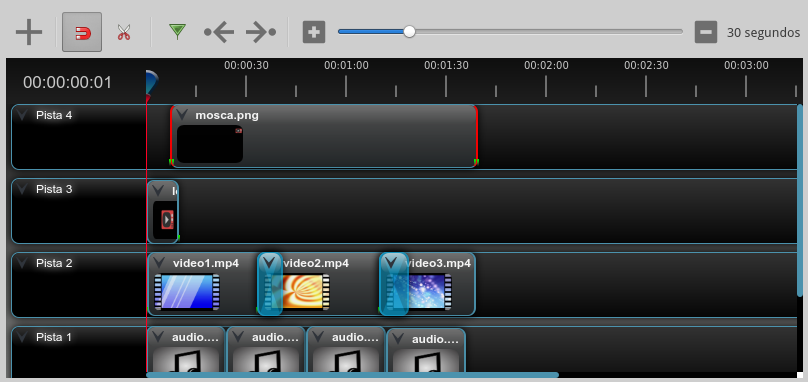Click the 30 segundos zoom label
Image resolution: width=808 pixels, height=382 pixels.
(x=763, y=33)
